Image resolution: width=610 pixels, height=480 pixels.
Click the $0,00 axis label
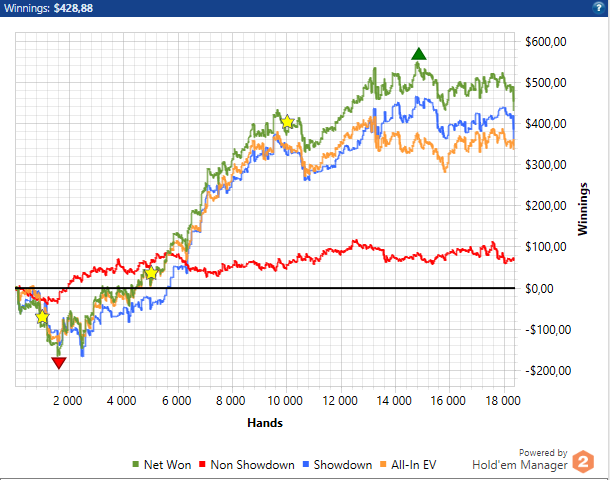point(539,289)
